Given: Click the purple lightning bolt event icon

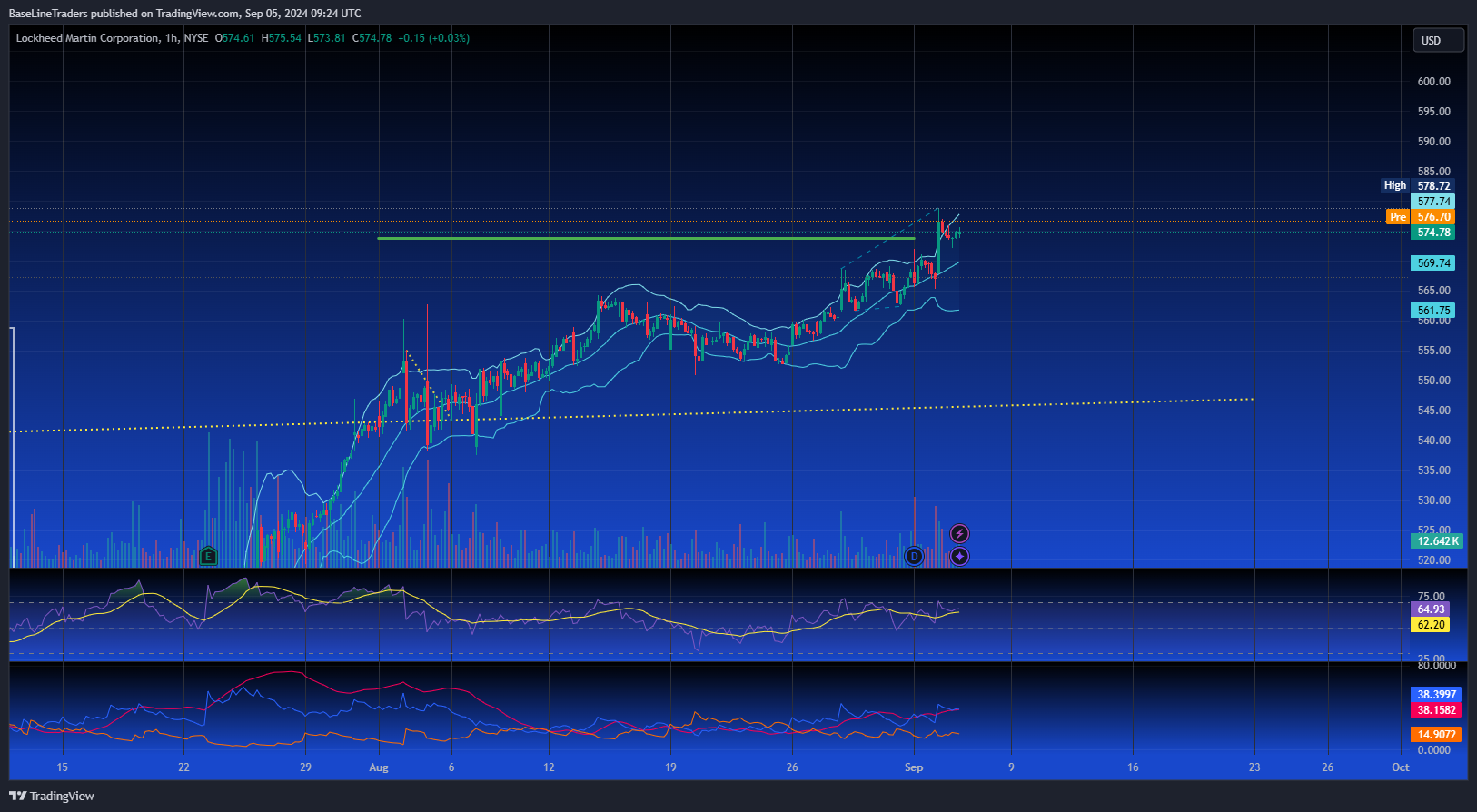Looking at the screenshot, I should point(959,533).
